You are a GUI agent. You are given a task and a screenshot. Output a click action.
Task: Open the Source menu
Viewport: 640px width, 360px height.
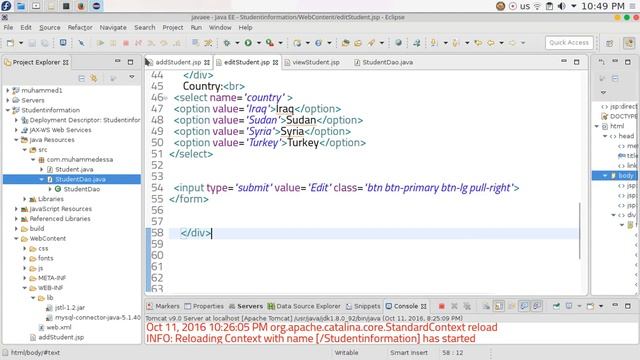(x=49, y=27)
